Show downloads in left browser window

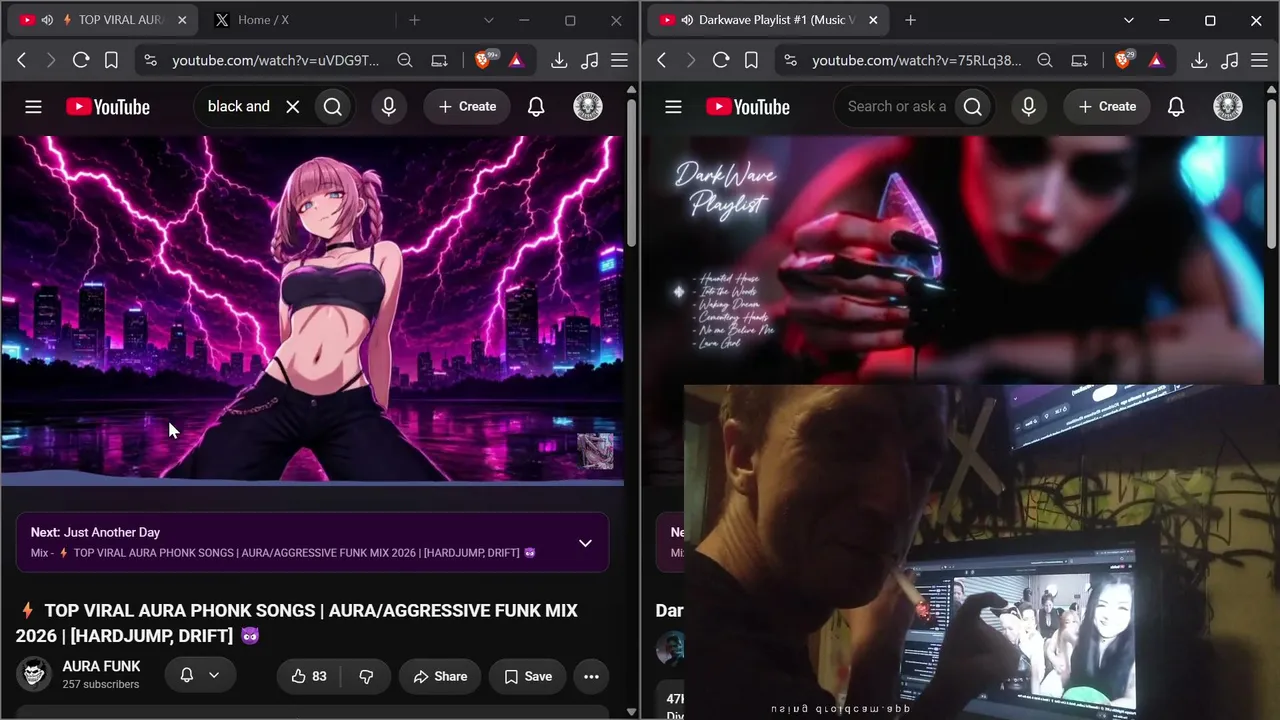click(559, 60)
